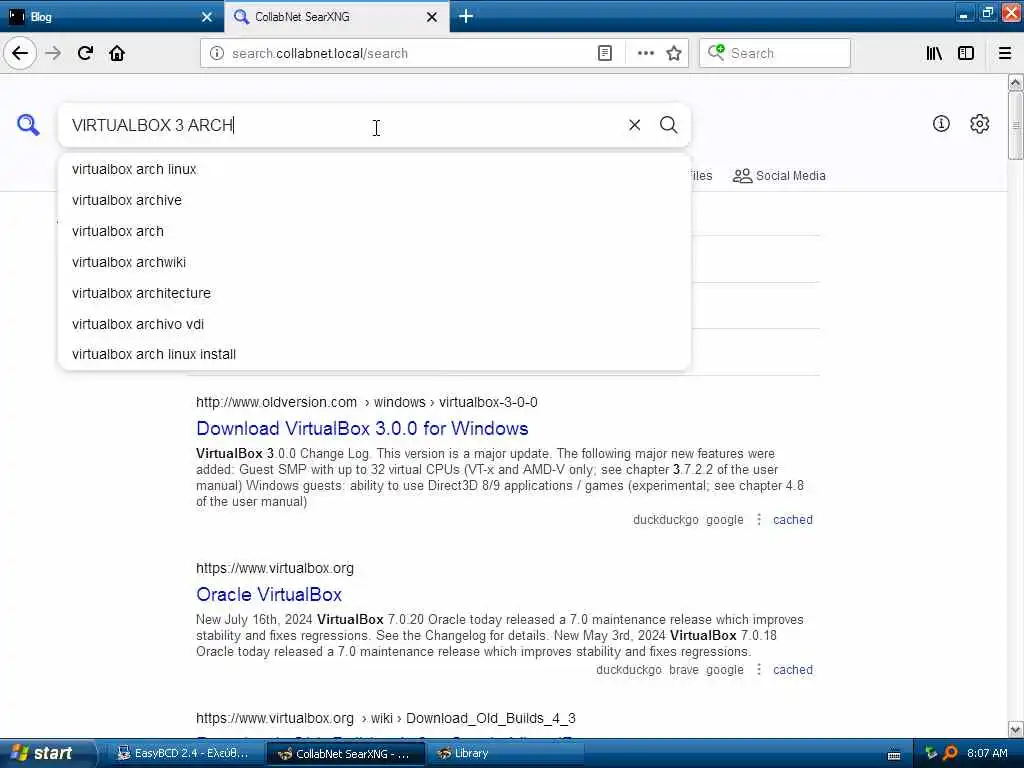This screenshot has width=1024, height=768.
Task: Open page actions three-dot menu
Action: 646,53
